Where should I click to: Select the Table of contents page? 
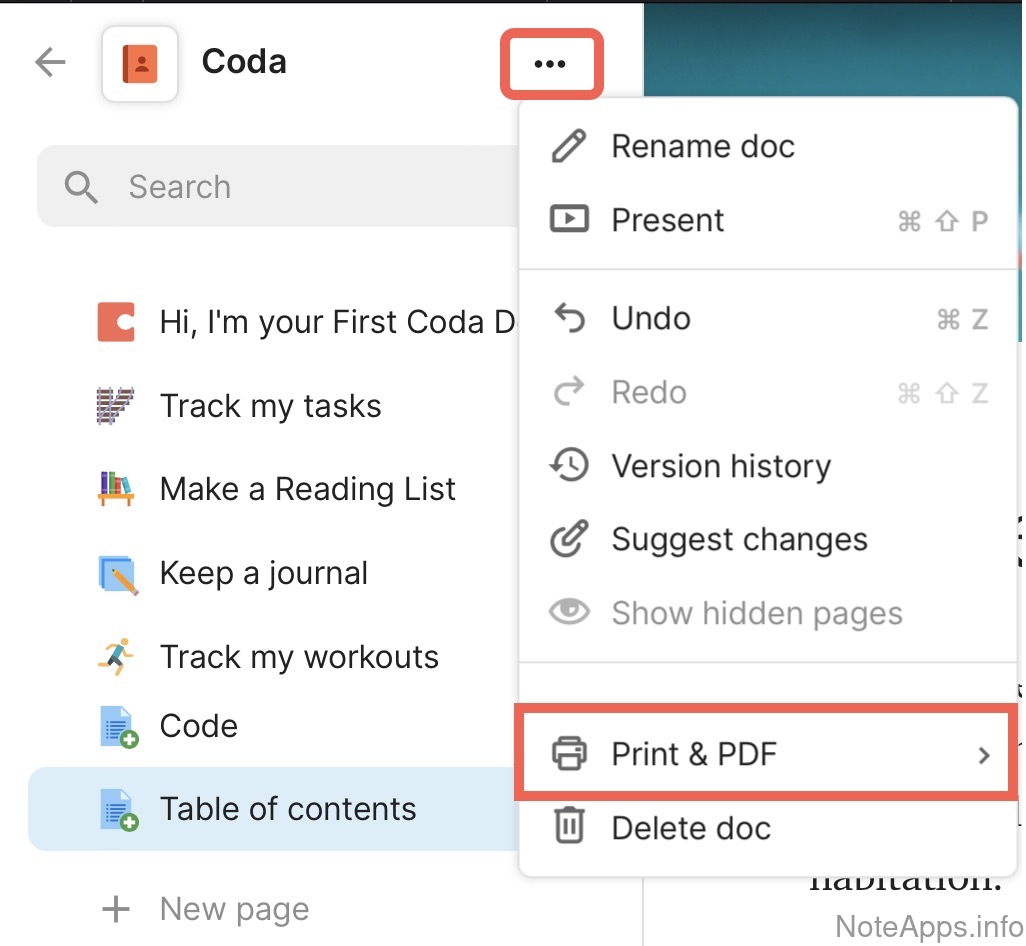pyautogui.click(x=287, y=809)
